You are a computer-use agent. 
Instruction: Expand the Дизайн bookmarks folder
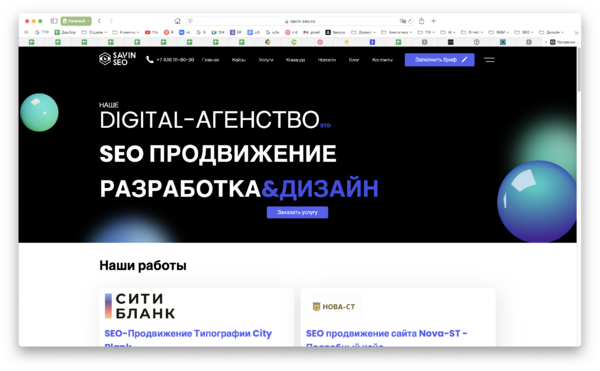click(551, 32)
